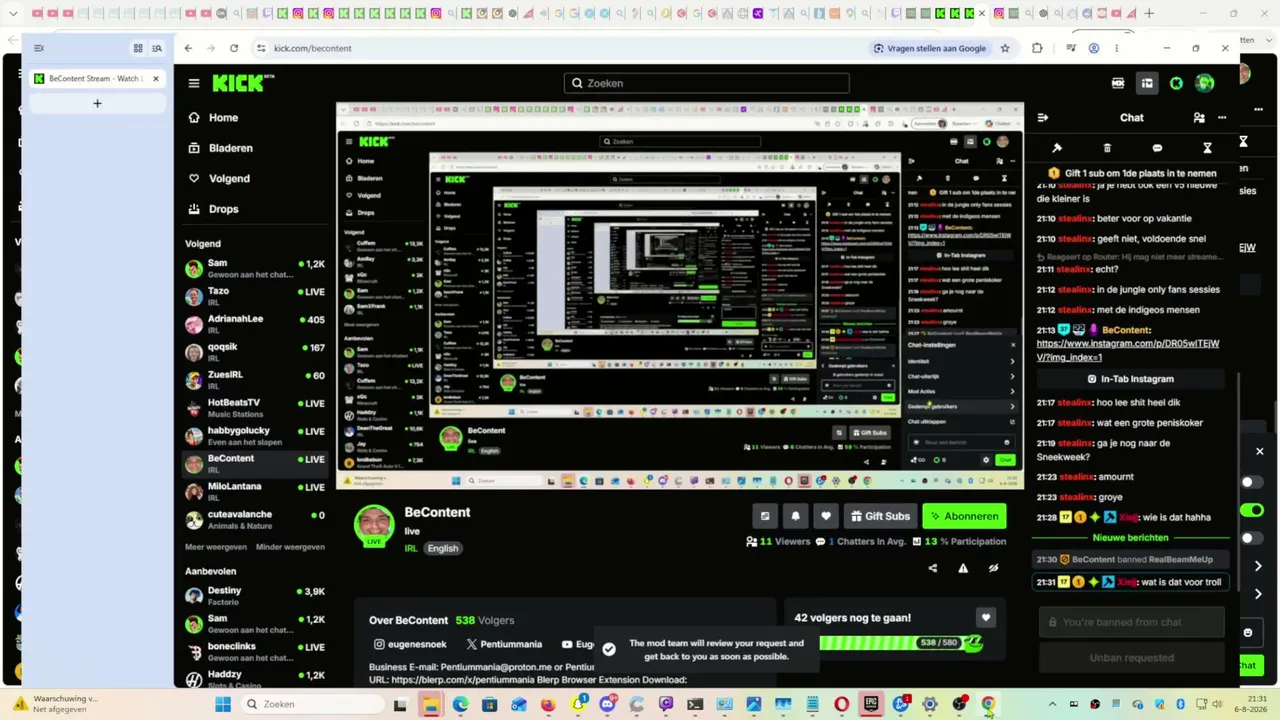Open the Instagram link in chat

point(1128,350)
